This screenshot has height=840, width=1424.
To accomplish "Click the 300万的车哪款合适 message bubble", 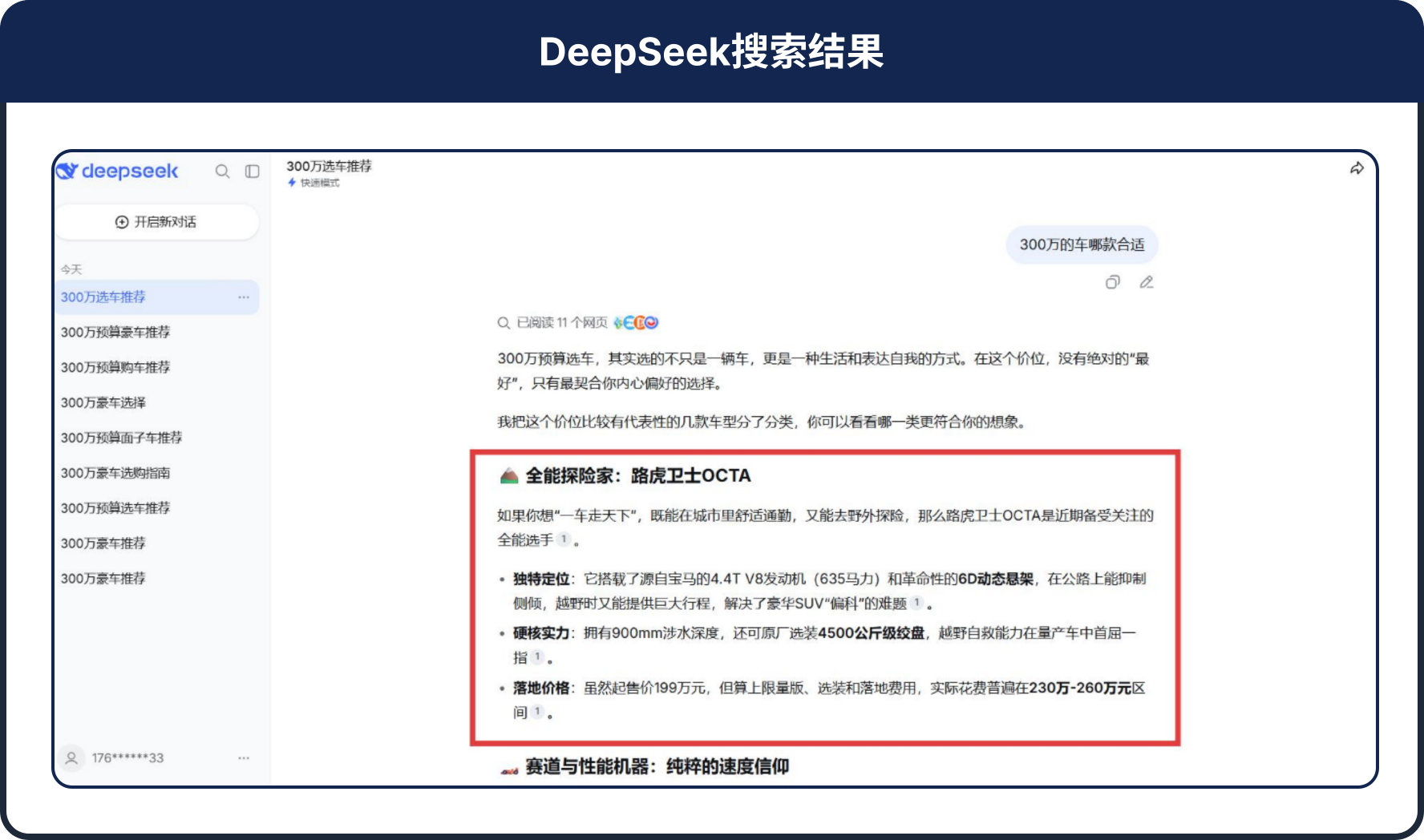I will (x=1082, y=244).
